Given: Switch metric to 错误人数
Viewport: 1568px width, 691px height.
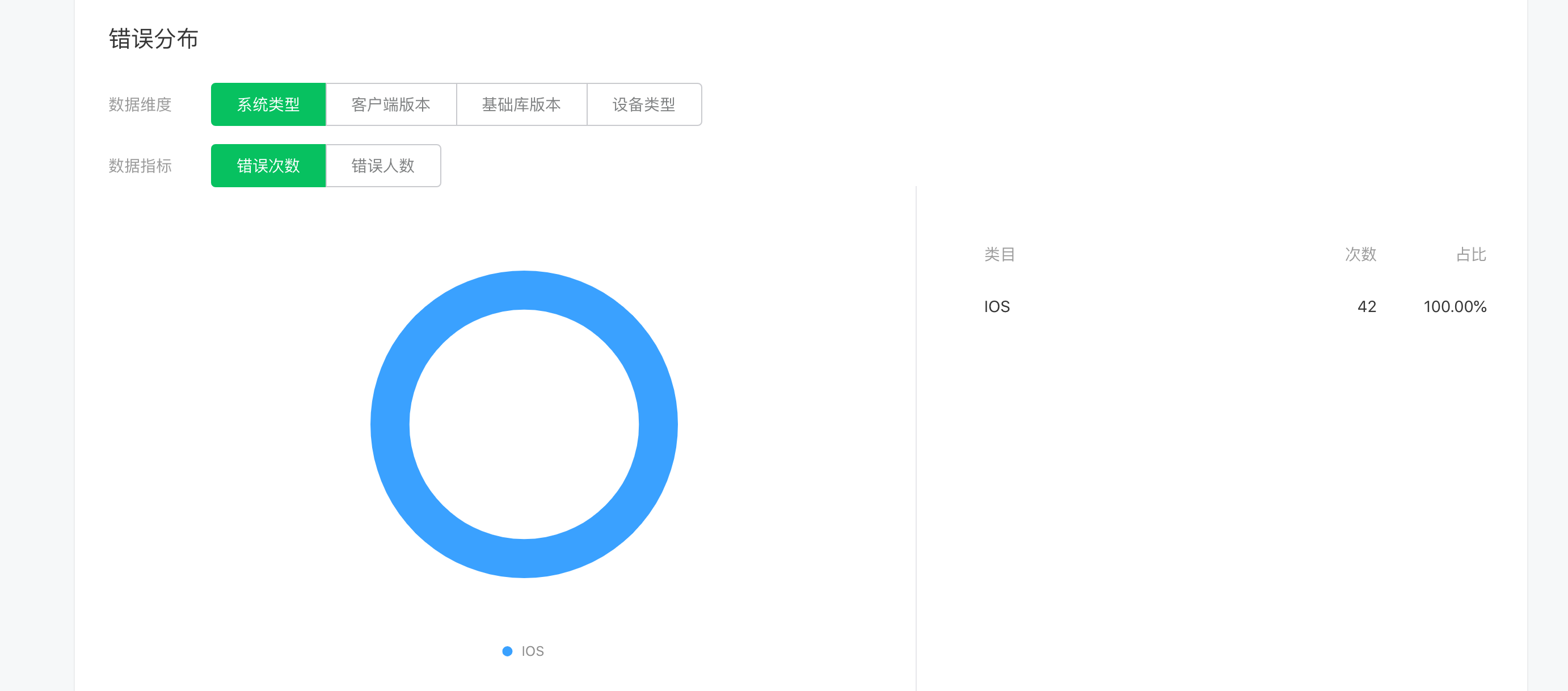Looking at the screenshot, I should tap(383, 166).
